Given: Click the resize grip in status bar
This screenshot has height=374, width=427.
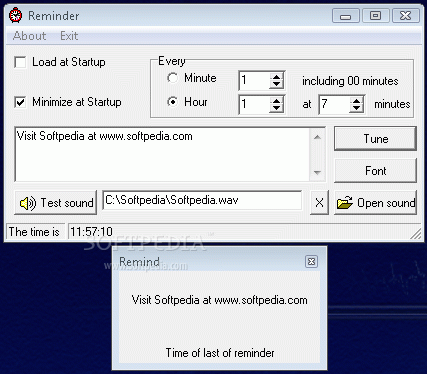Looking at the screenshot, I should [x=416, y=234].
